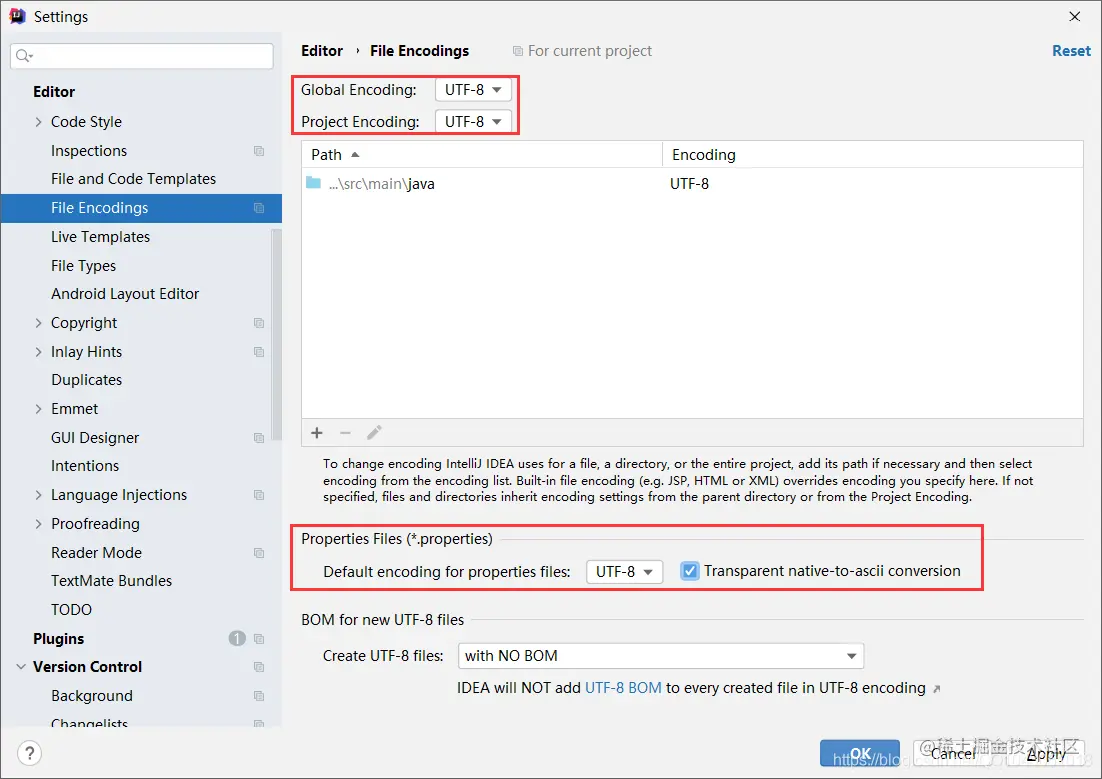1102x779 pixels.
Task: Click the OK button
Action: click(860, 753)
